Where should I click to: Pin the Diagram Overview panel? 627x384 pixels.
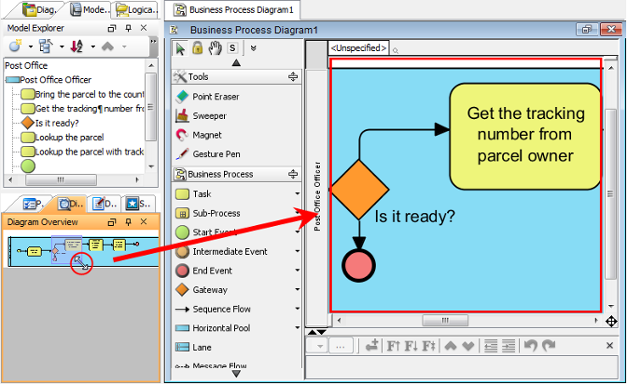pyautogui.click(x=128, y=222)
